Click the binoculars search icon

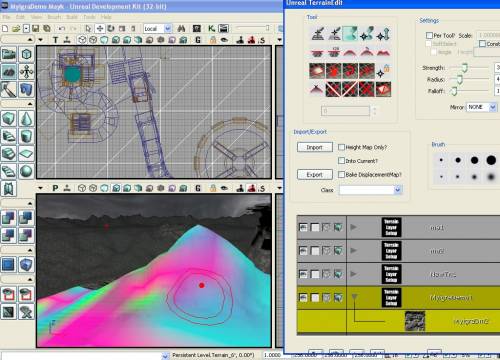(x=181, y=29)
